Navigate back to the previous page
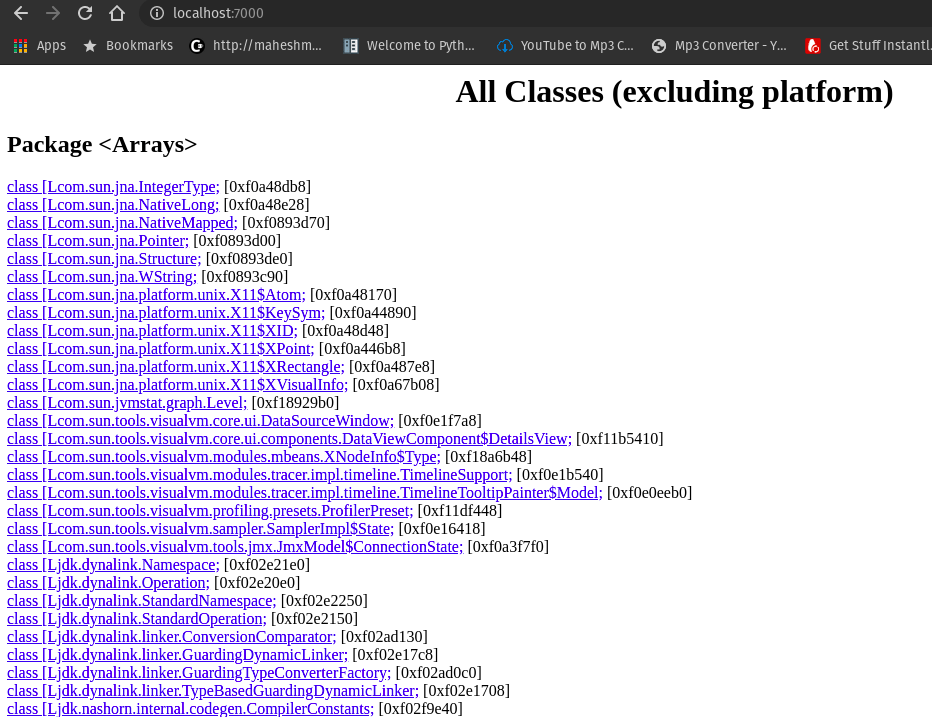The width and height of the screenshot is (932, 717). pos(22,13)
